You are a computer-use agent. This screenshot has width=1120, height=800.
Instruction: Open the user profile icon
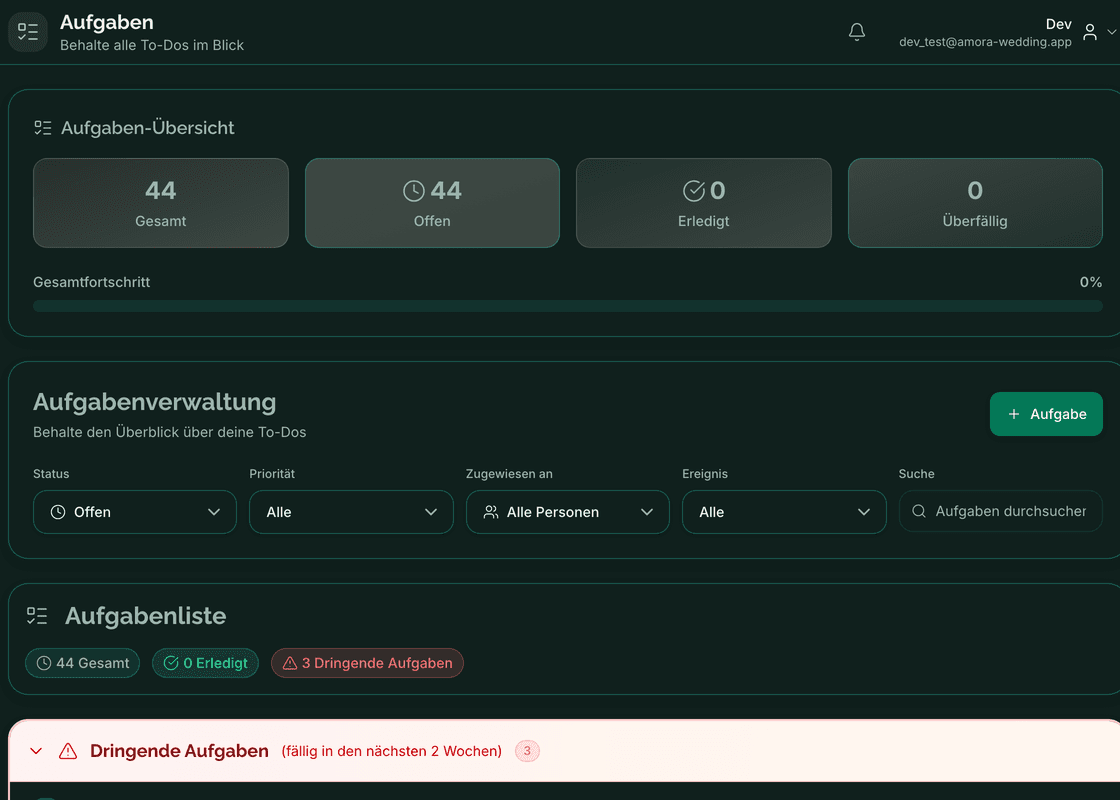pyautogui.click(x=1089, y=32)
